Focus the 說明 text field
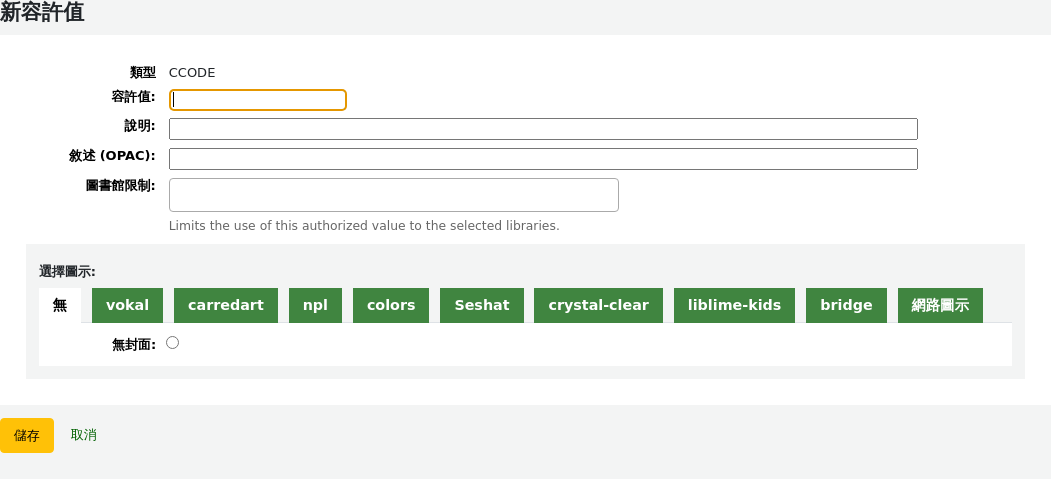This screenshot has width=1051, height=479. 543,129
